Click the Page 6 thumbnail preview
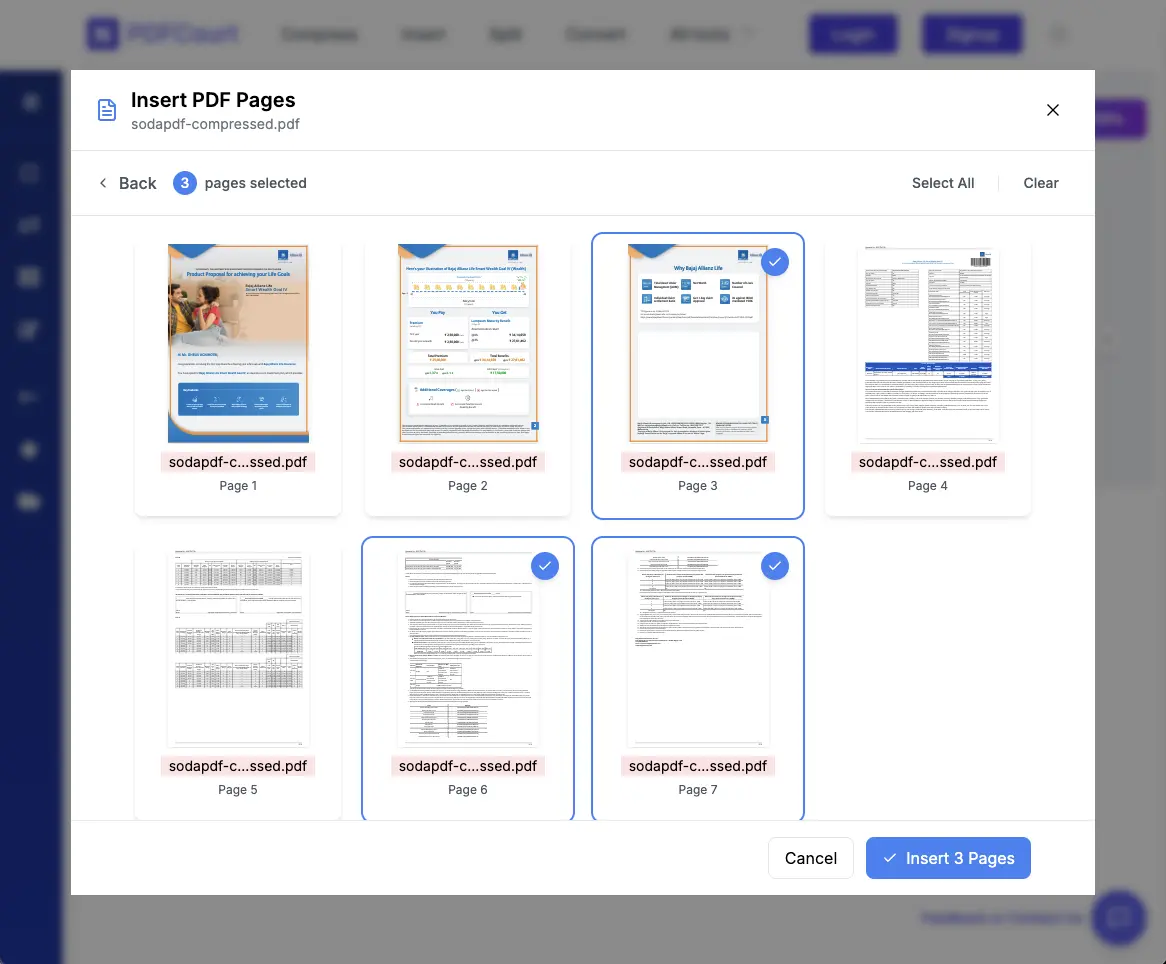Screen dimensions: 1166x964 pos(468,648)
